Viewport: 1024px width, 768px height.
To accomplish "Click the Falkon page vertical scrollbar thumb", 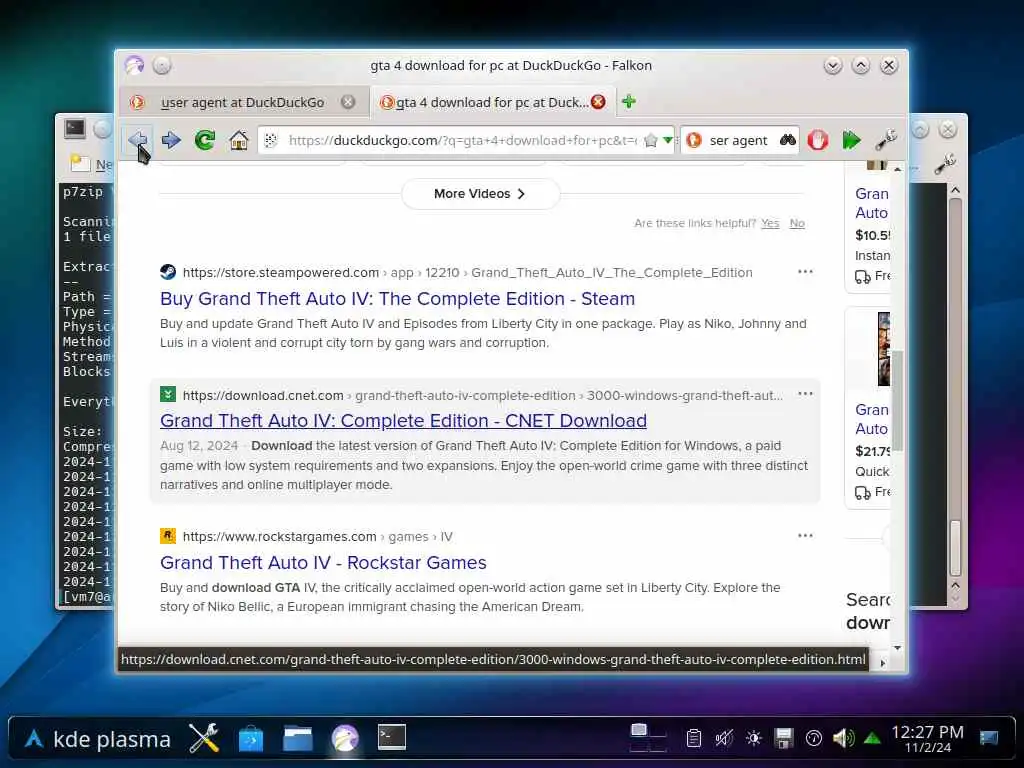I will tap(898, 400).
